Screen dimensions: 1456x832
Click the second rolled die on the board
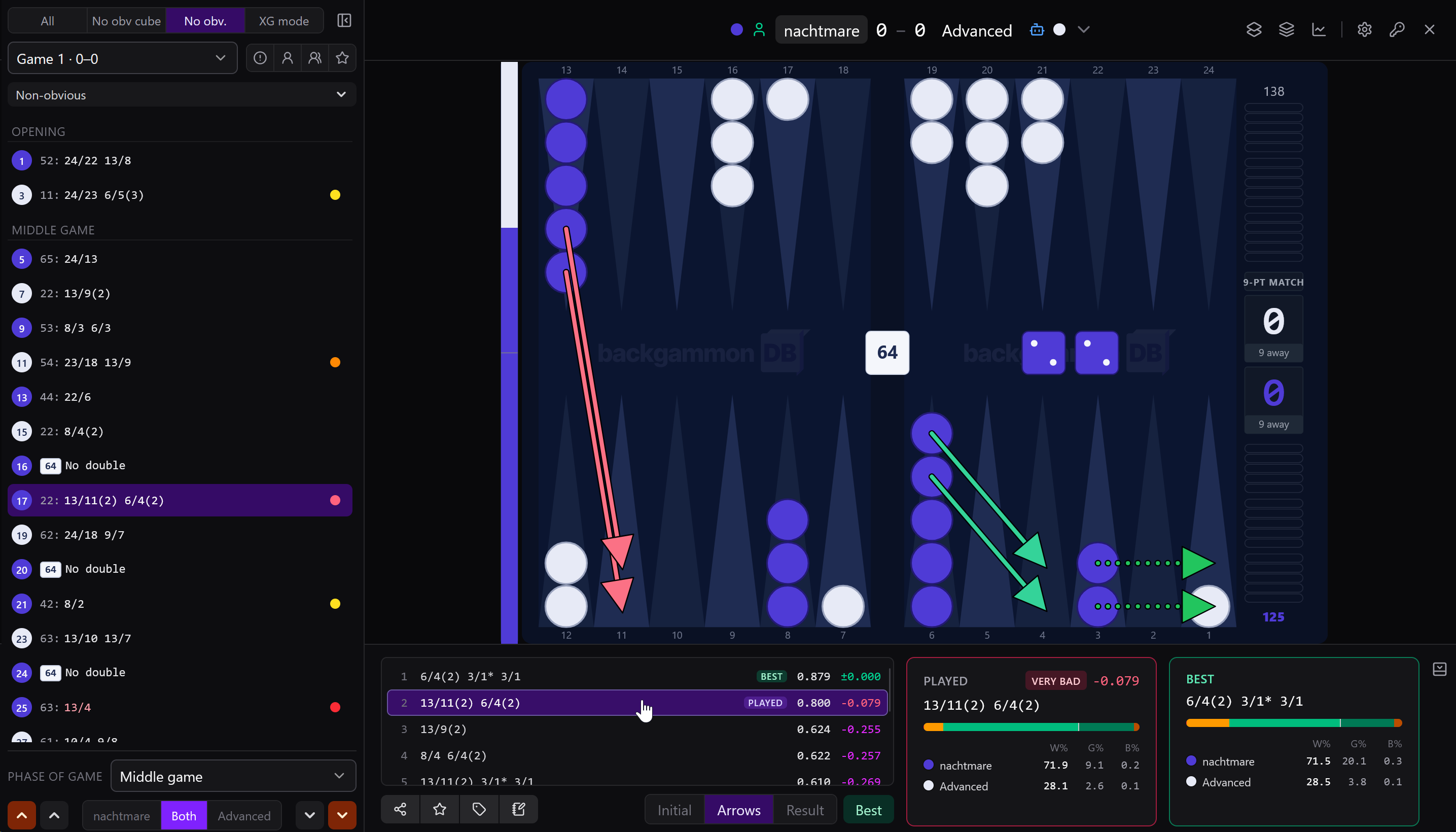(1097, 353)
